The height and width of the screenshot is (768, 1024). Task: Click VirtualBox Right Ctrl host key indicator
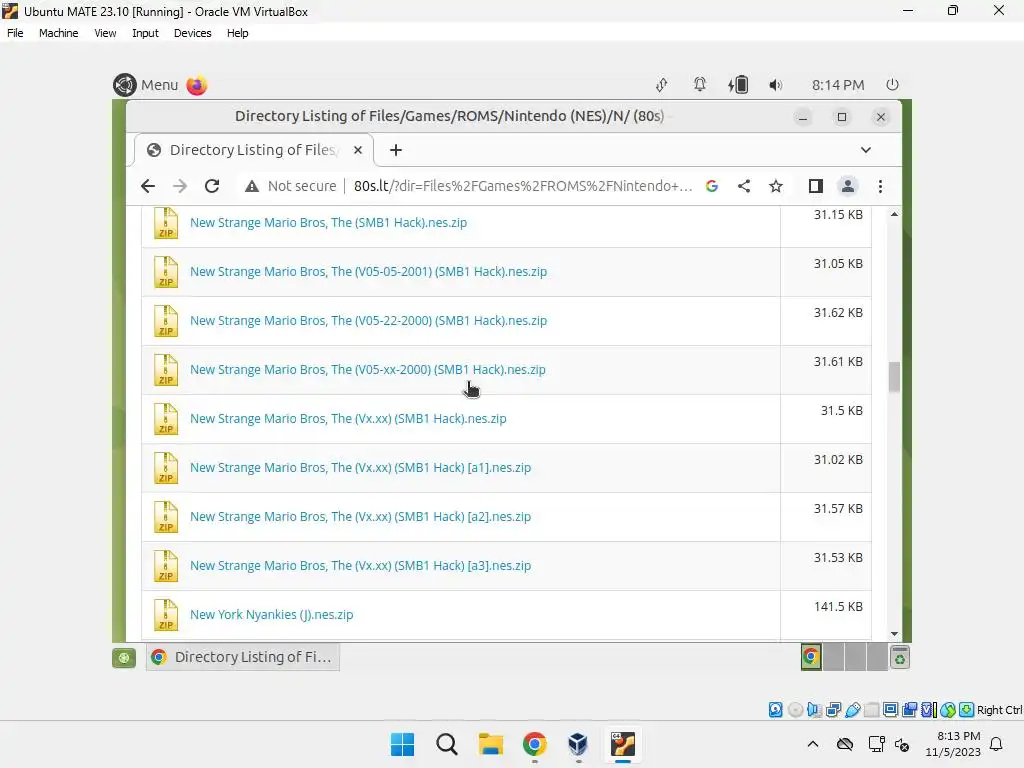pyautogui.click(x=999, y=710)
